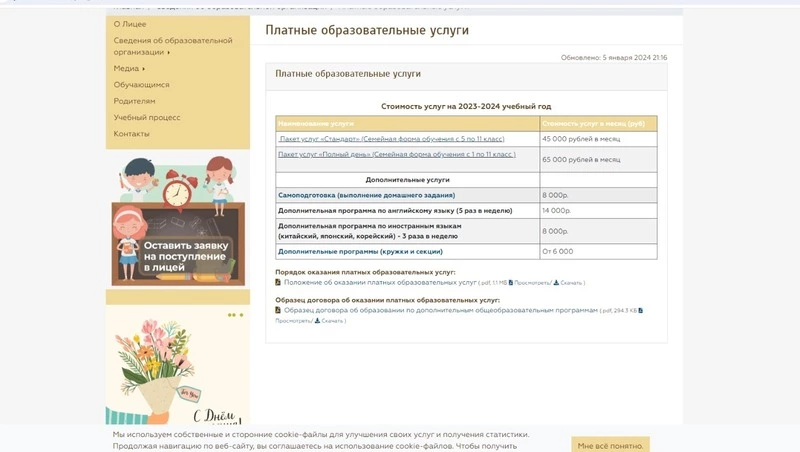Open the 'Контакты' page
Viewport: 800px width, 452px height.
pos(131,134)
